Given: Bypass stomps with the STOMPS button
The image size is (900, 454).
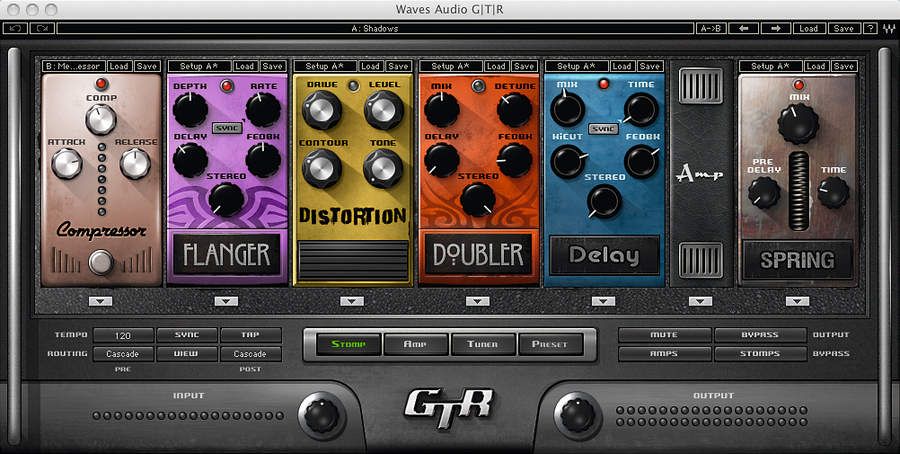Looking at the screenshot, I should (x=761, y=354).
